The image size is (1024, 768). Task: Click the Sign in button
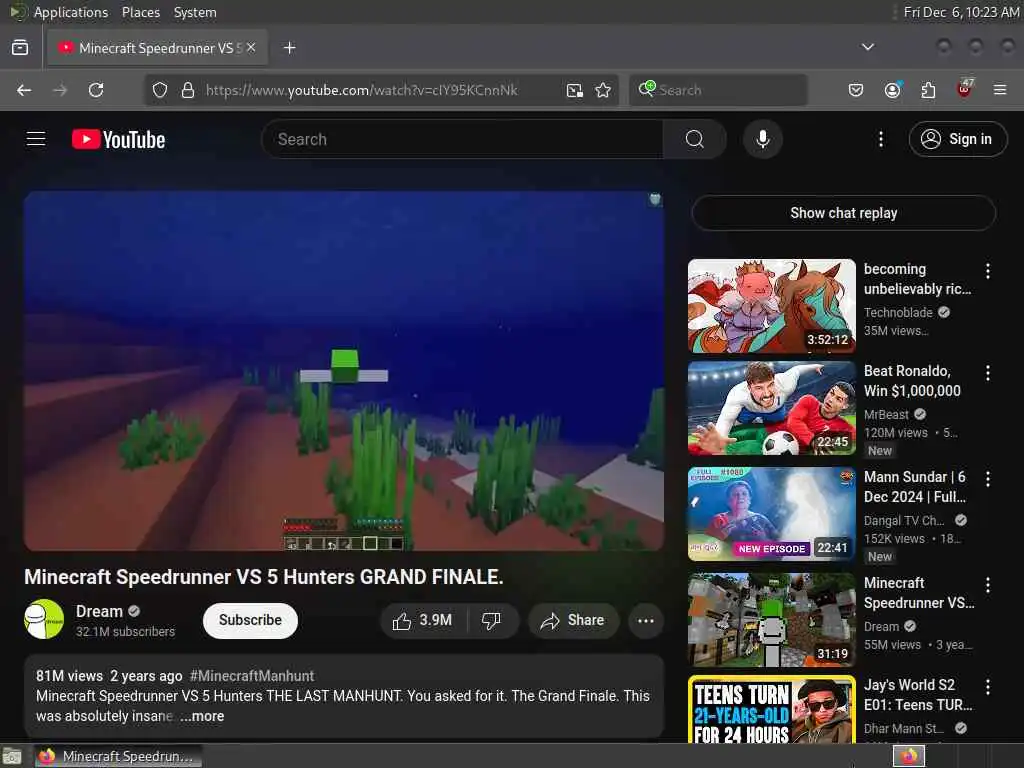point(957,139)
